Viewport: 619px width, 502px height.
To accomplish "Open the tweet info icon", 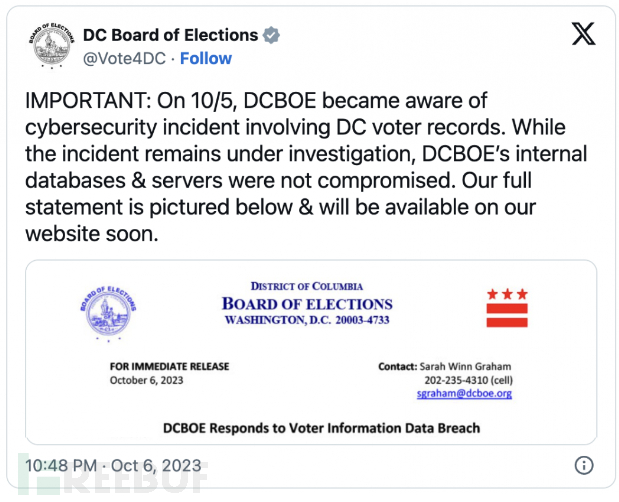I will (x=585, y=465).
